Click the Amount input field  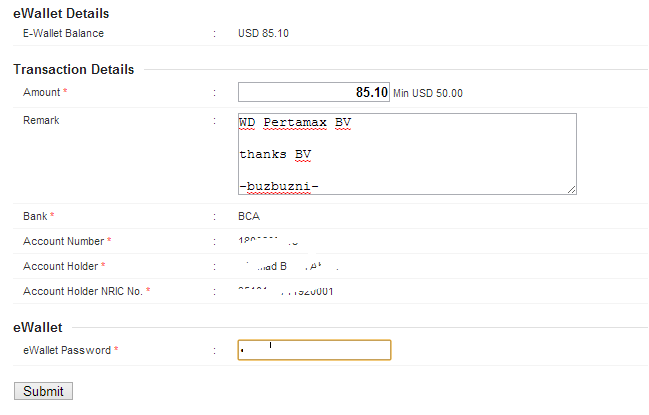tap(313, 92)
